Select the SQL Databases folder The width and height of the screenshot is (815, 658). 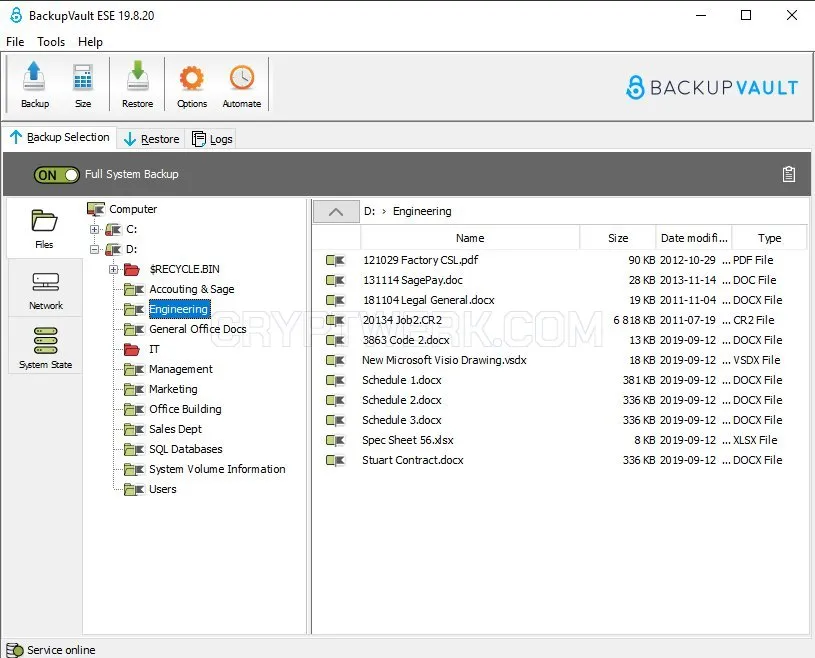pyautogui.click(x=186, y=449)
